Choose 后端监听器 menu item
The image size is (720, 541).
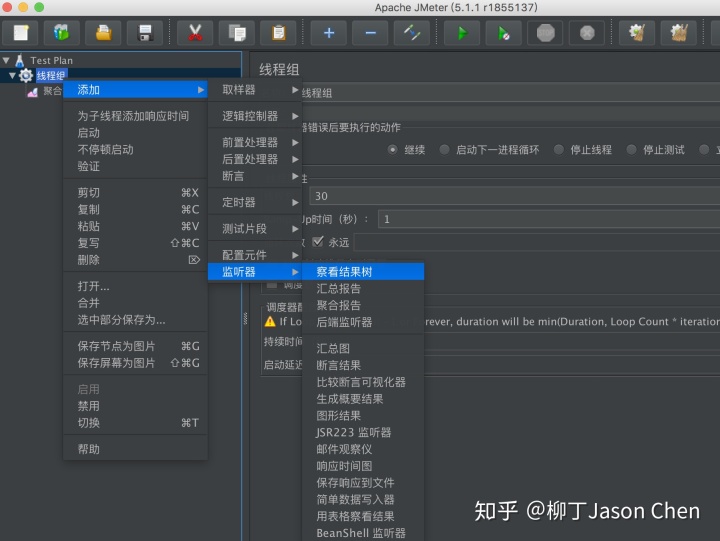click(363, 322)
